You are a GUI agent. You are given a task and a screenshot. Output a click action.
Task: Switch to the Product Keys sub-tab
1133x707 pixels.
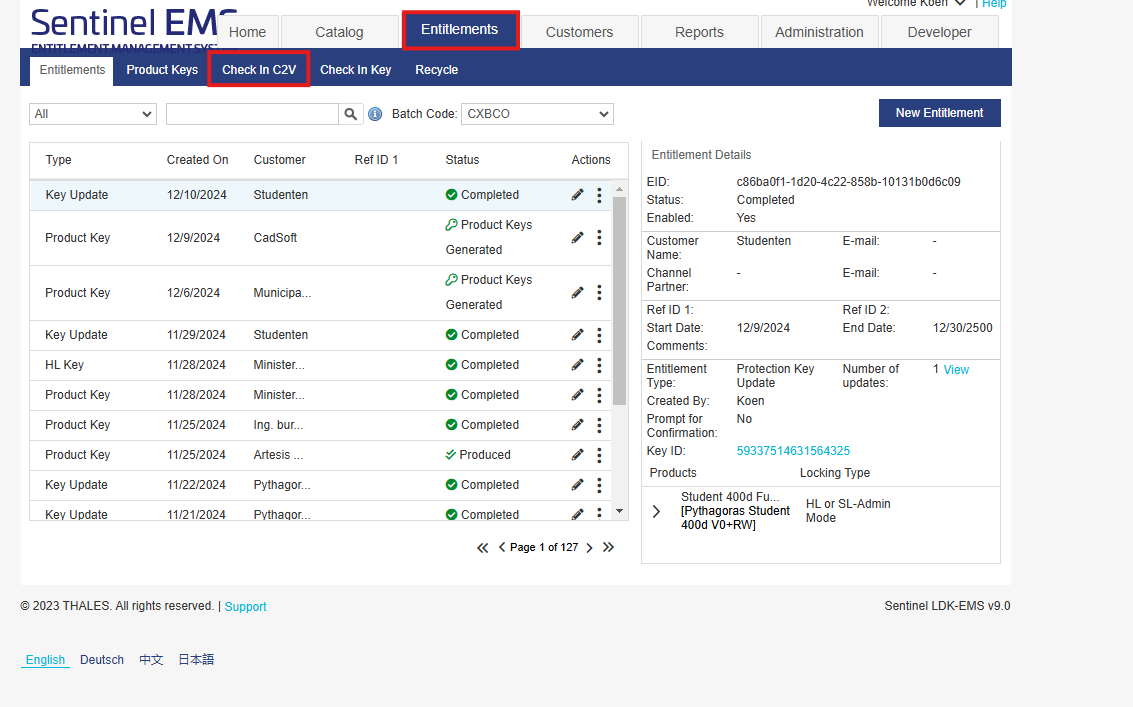162,70
